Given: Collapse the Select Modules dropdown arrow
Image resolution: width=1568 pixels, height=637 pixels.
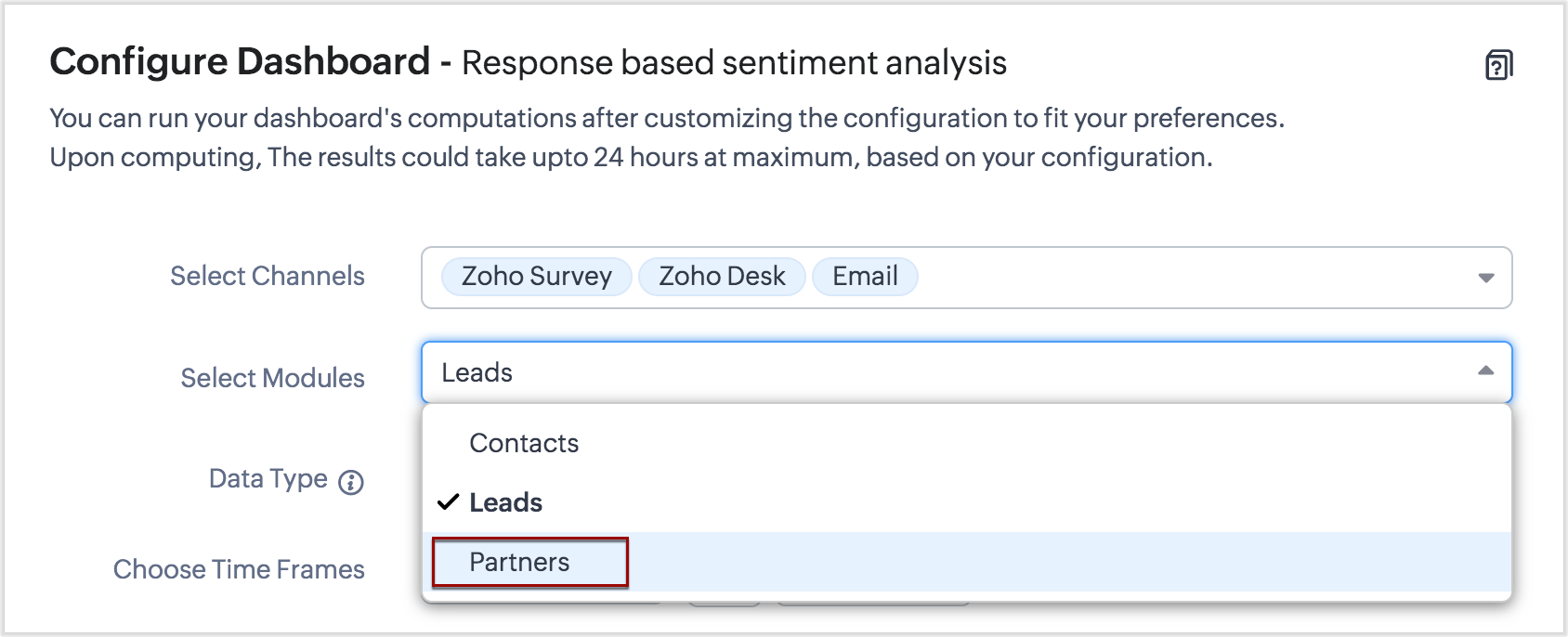Looking at the screenshot, I should click(1485, 371).
